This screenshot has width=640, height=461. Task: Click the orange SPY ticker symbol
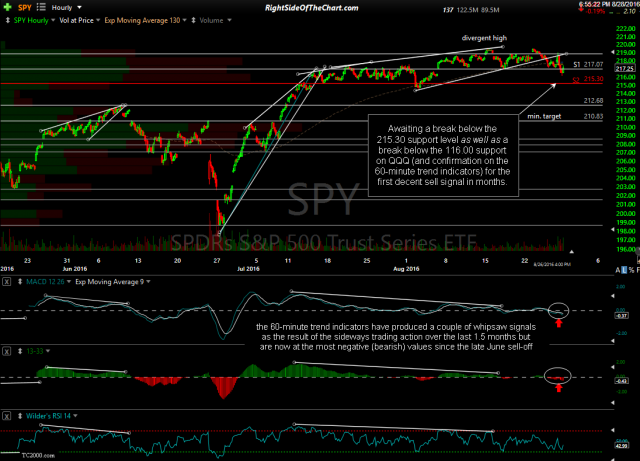(x=24, y=7)
